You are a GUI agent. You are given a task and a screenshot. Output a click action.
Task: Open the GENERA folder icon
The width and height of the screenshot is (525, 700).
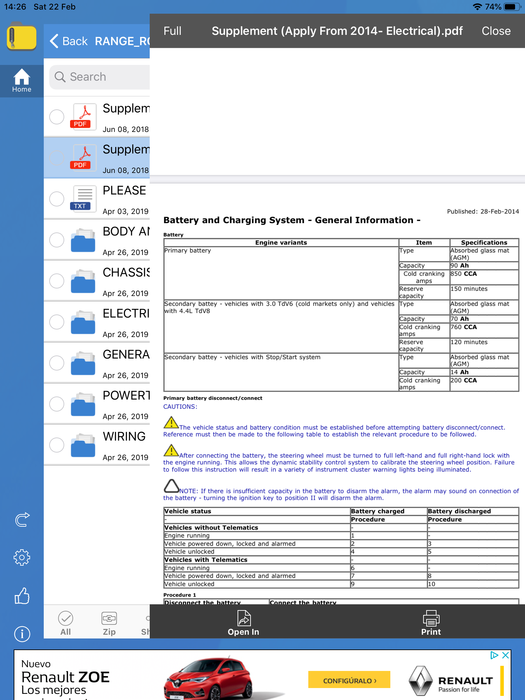(83, 363)
